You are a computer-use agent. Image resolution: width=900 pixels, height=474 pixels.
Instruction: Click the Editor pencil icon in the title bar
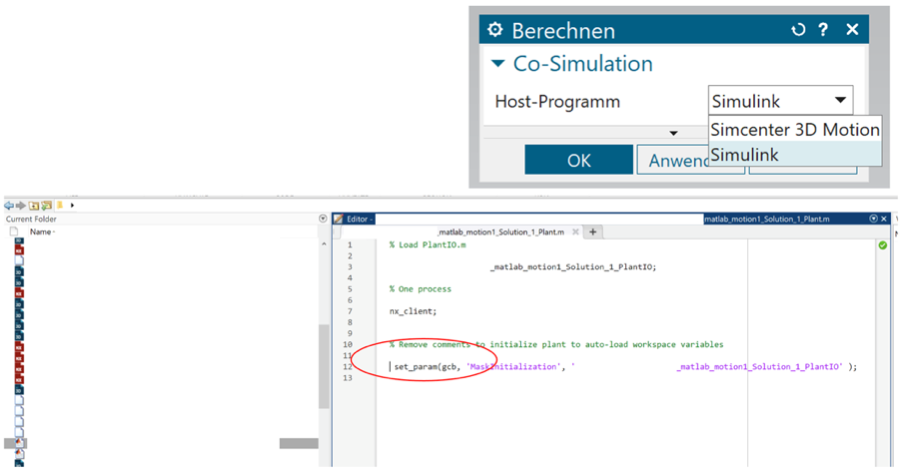click(339, 219)
